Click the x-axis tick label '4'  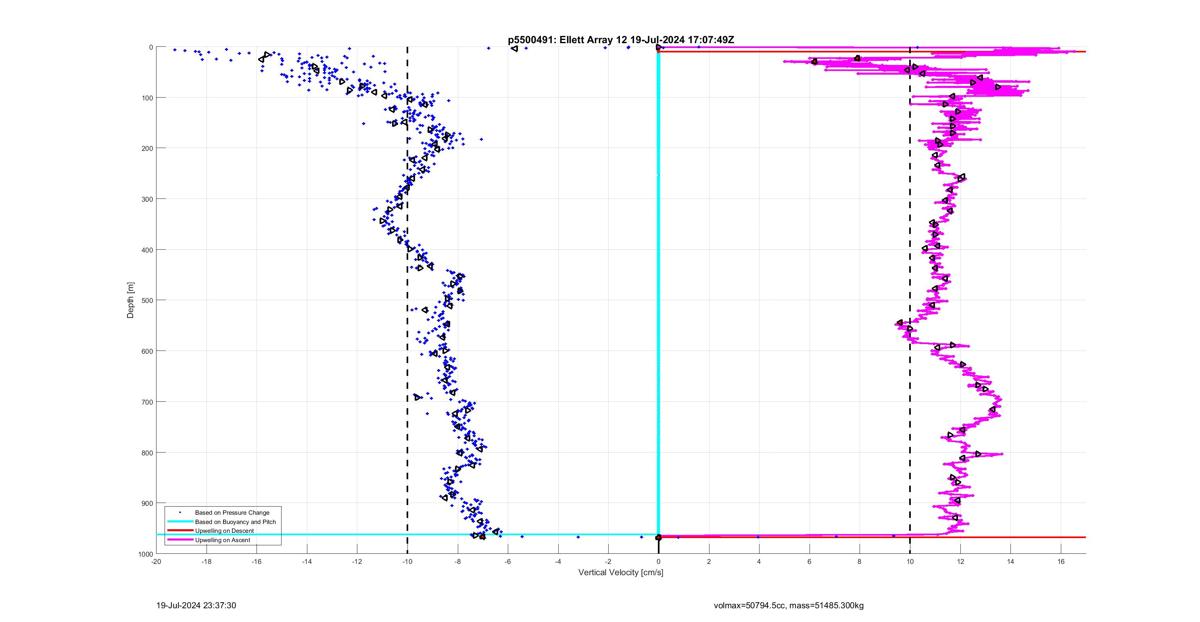(x=759, y=562)
